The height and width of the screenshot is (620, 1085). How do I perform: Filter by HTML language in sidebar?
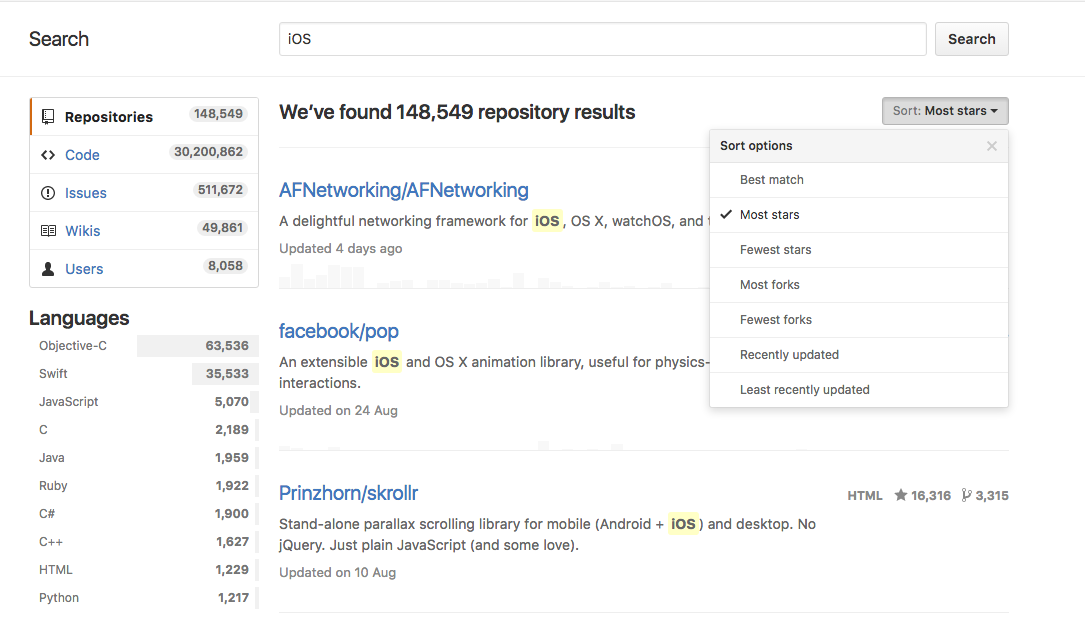(144, 569)
